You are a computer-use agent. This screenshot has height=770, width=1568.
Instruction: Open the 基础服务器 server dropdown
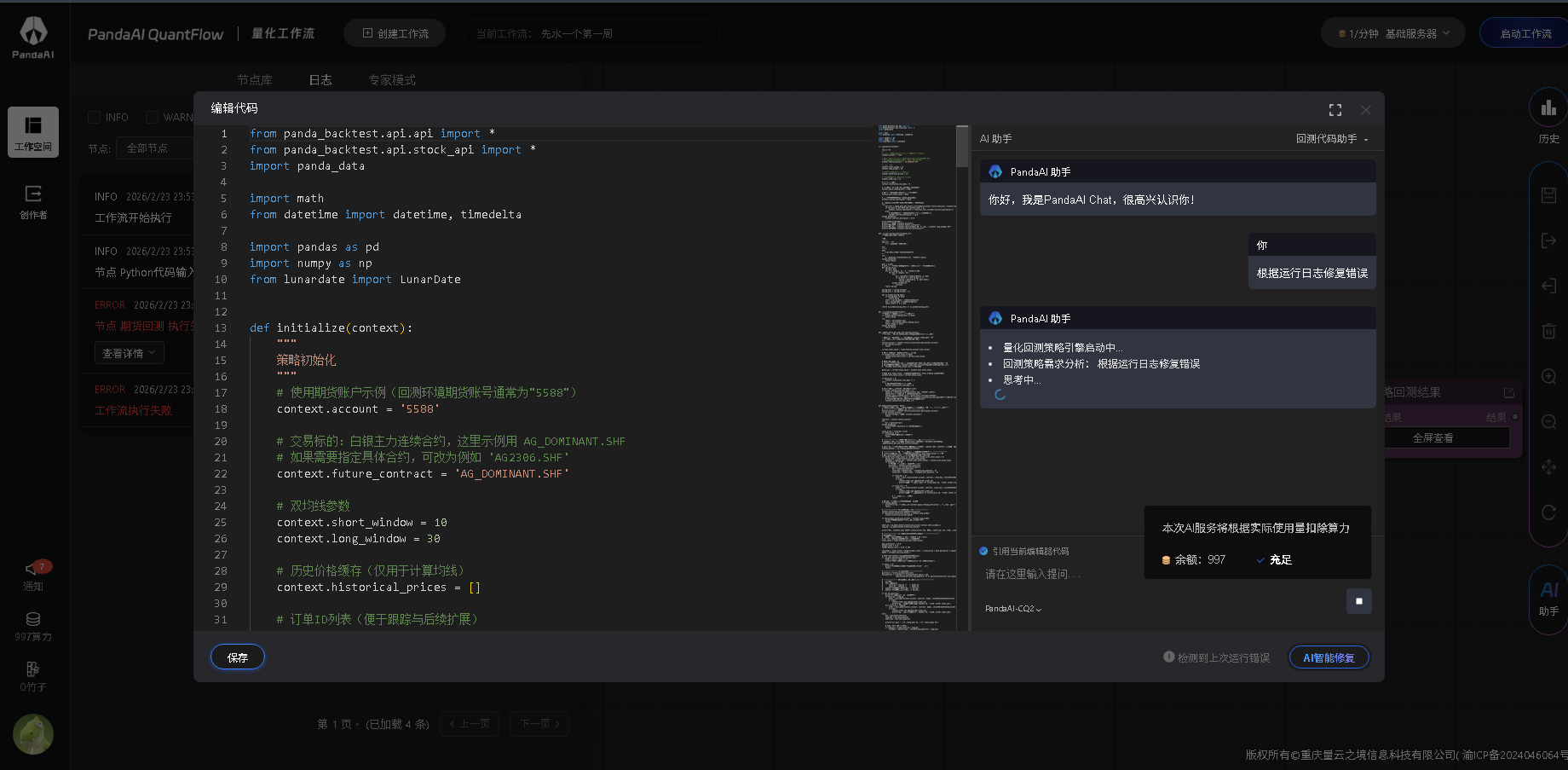point(1417,34)
